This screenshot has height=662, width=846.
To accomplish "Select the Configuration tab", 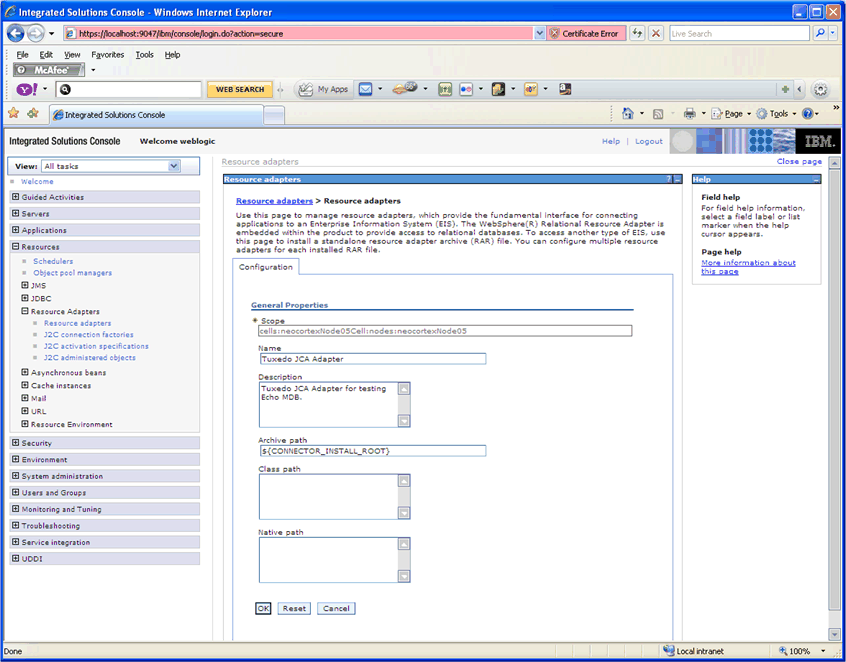I will coord(265,267).
